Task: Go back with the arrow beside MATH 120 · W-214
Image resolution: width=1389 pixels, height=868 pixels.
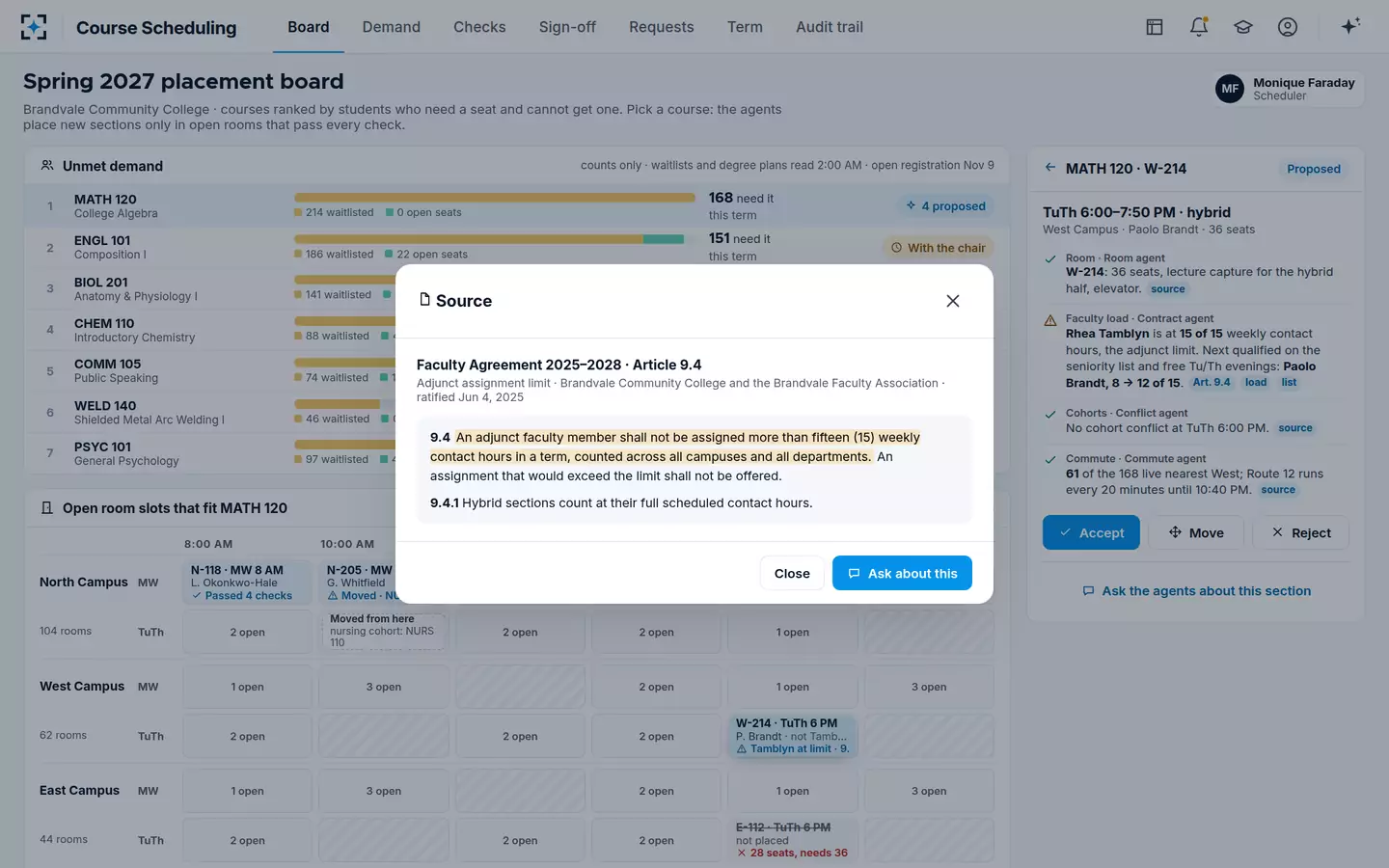Action: [x=1050, y=168]
